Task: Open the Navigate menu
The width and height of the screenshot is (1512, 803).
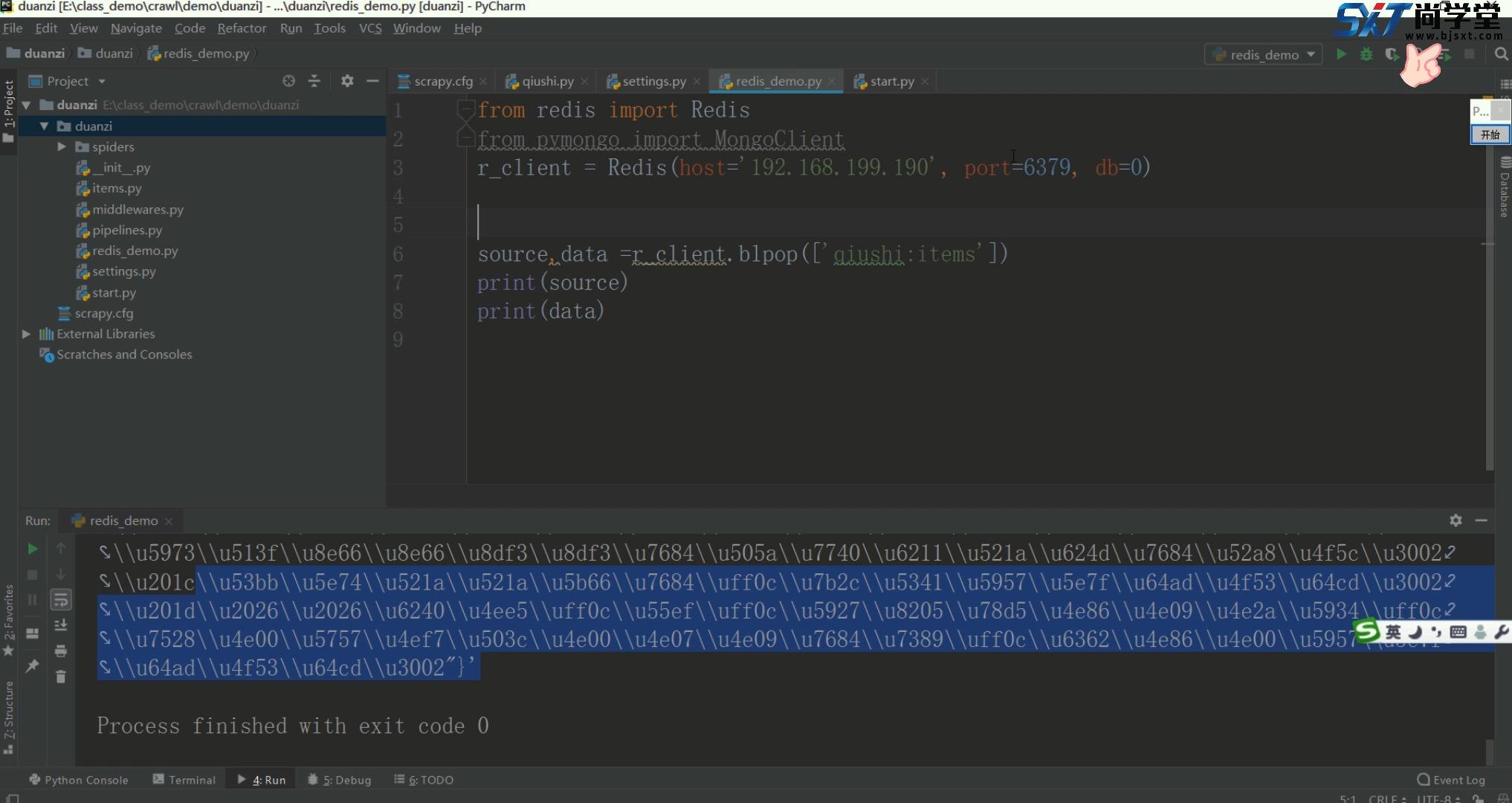Action: pyautogui.click(x=136, y=28)
